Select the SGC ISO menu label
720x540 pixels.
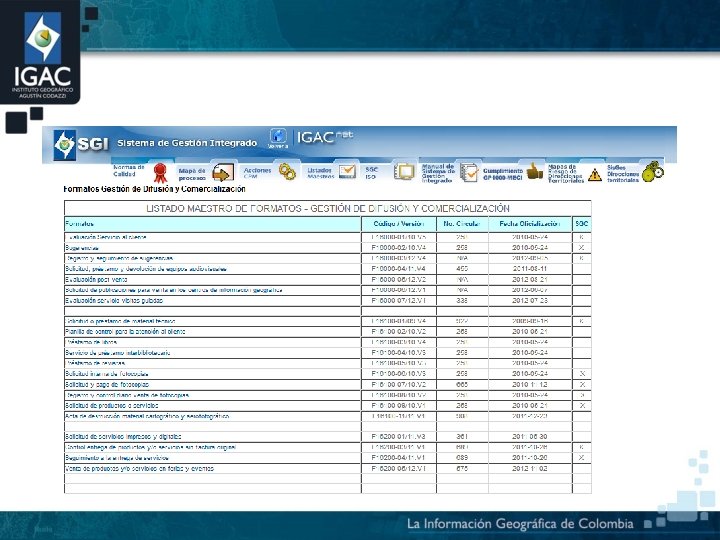pos(371,173)
